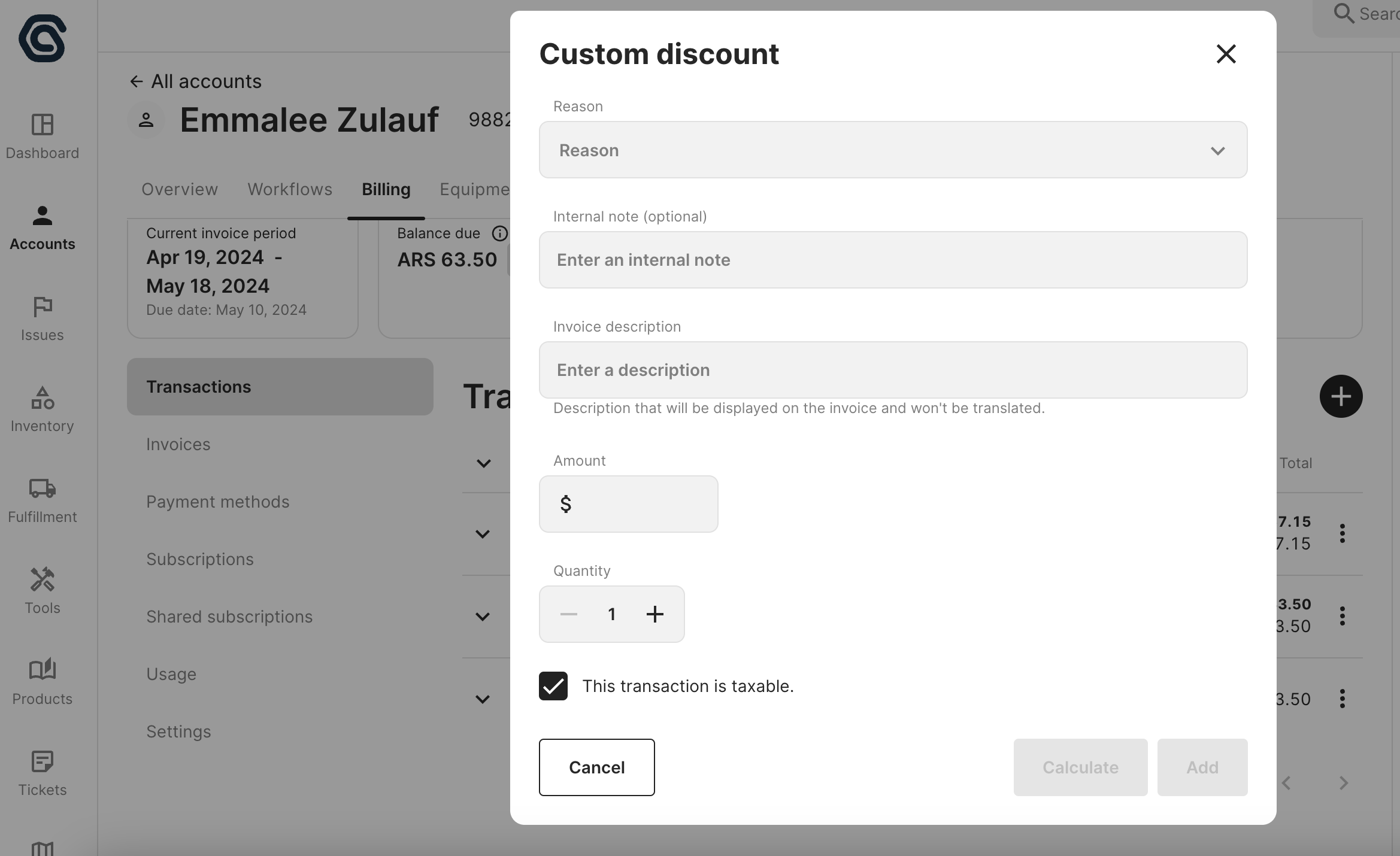Open the Dashboard sidebar icon
This screenshot has width=1400, height=856.
click(x=42, y=125)
